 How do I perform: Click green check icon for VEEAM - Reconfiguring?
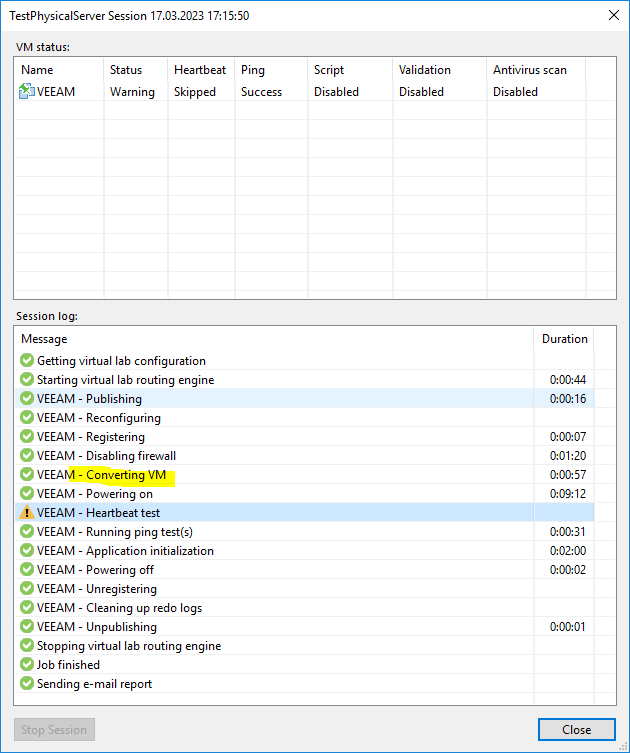pyautogui.click(x=27, y=417)
